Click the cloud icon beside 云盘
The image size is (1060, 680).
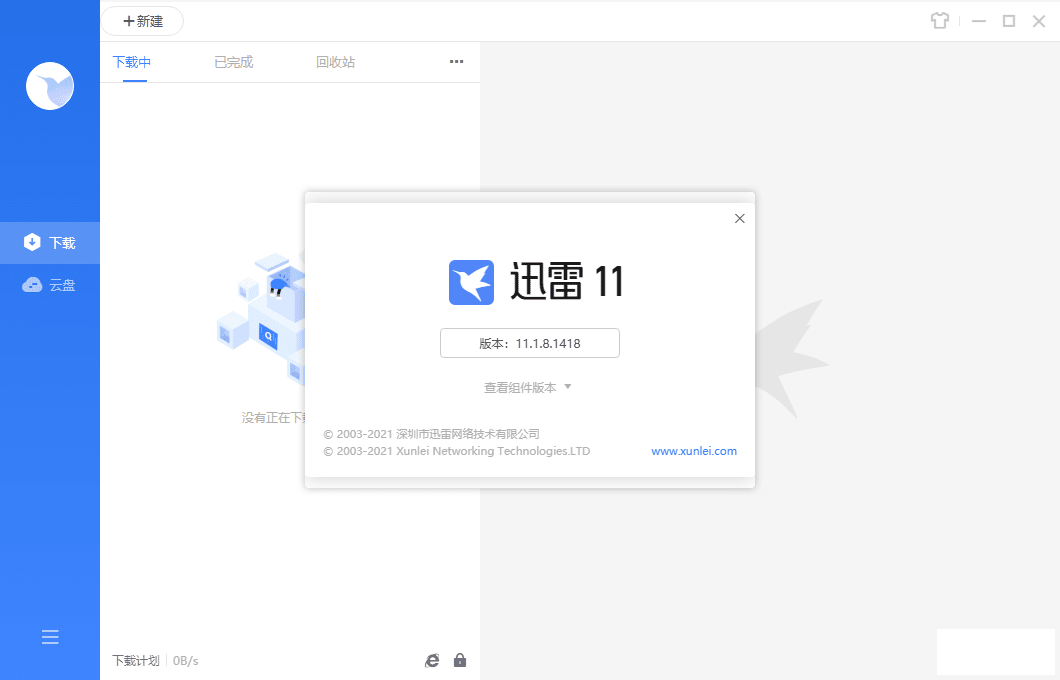point(32,285)
